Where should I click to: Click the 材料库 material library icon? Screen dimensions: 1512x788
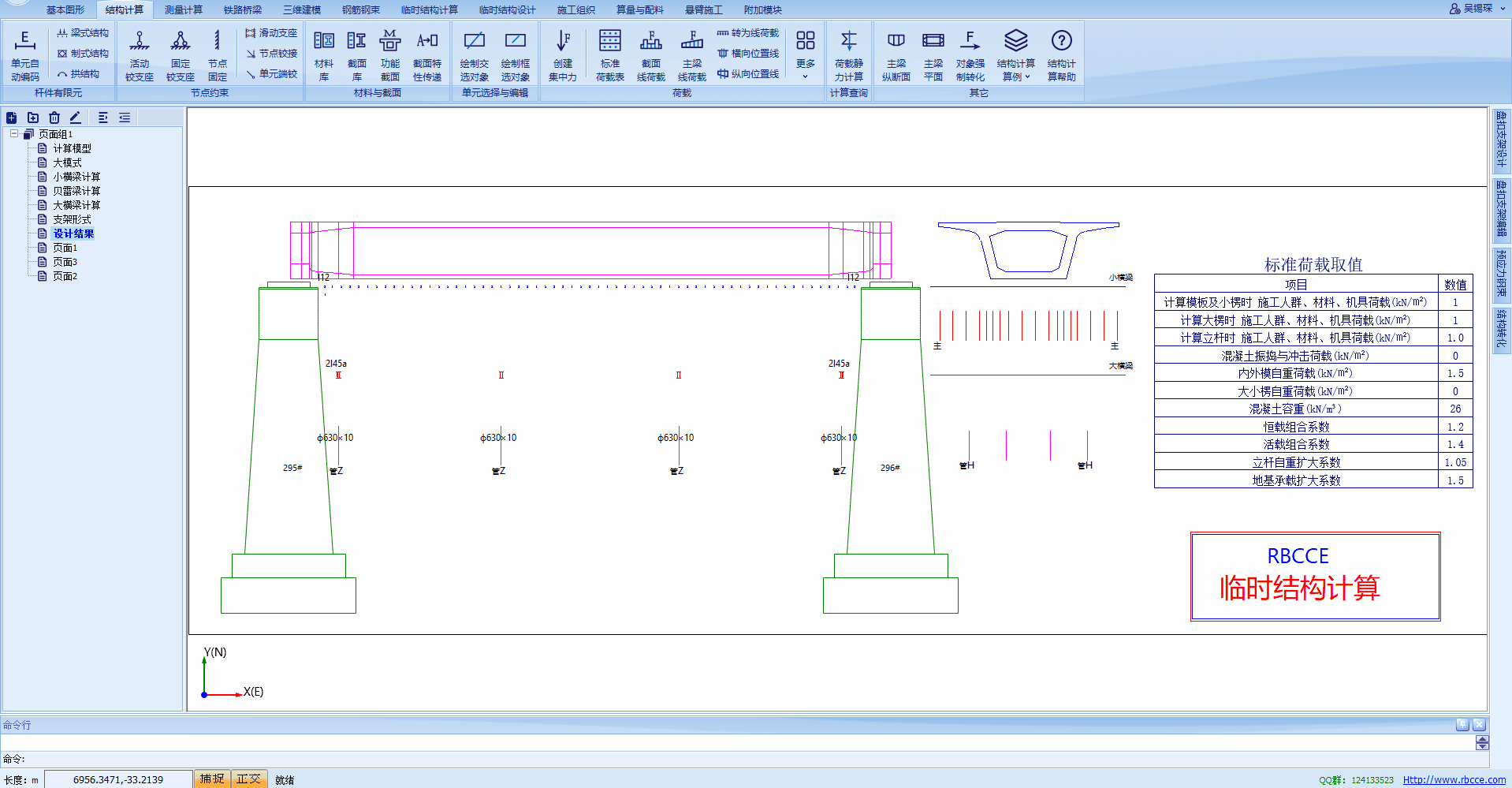pos(323,55)
